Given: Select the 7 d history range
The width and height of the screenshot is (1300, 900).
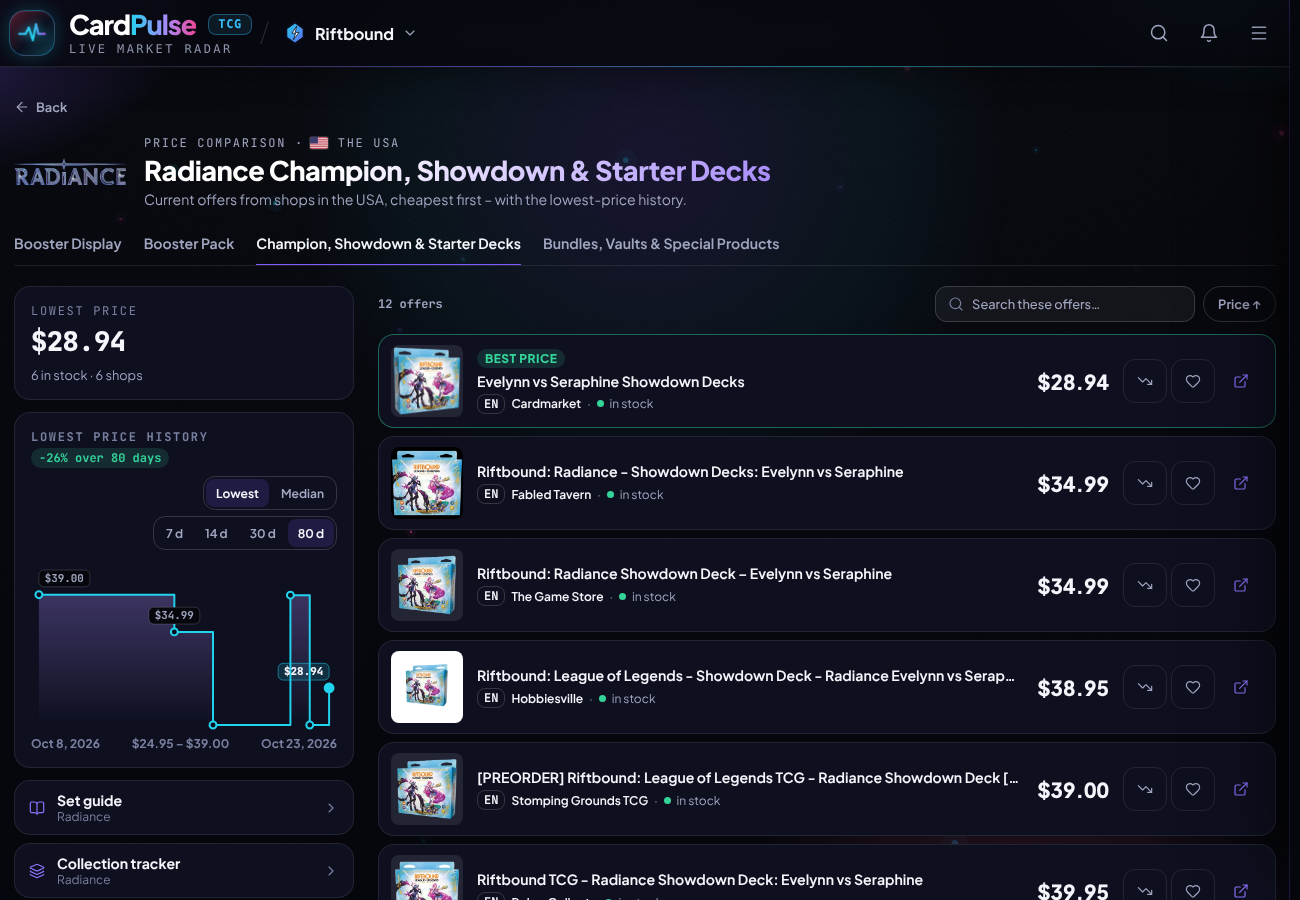Looking at the screenshot, I should click(174, 533).
